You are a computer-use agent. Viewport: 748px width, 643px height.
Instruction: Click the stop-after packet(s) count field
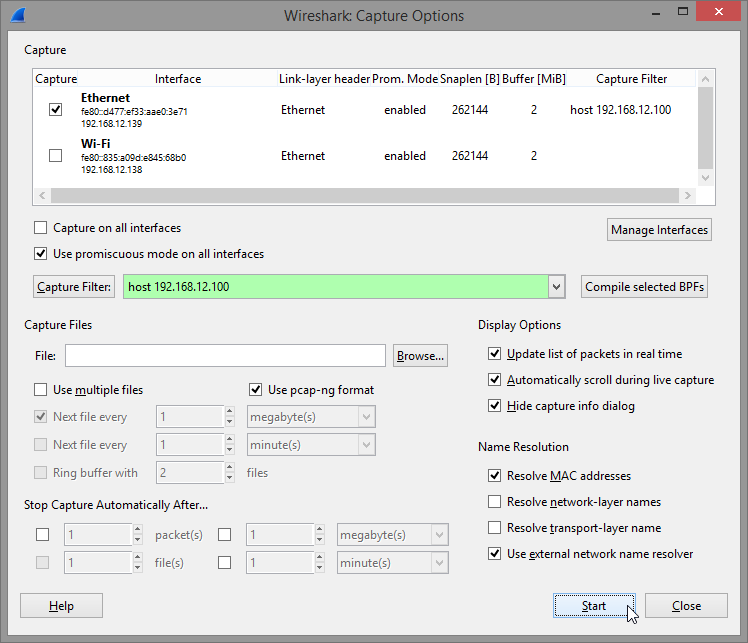point(98,535)
